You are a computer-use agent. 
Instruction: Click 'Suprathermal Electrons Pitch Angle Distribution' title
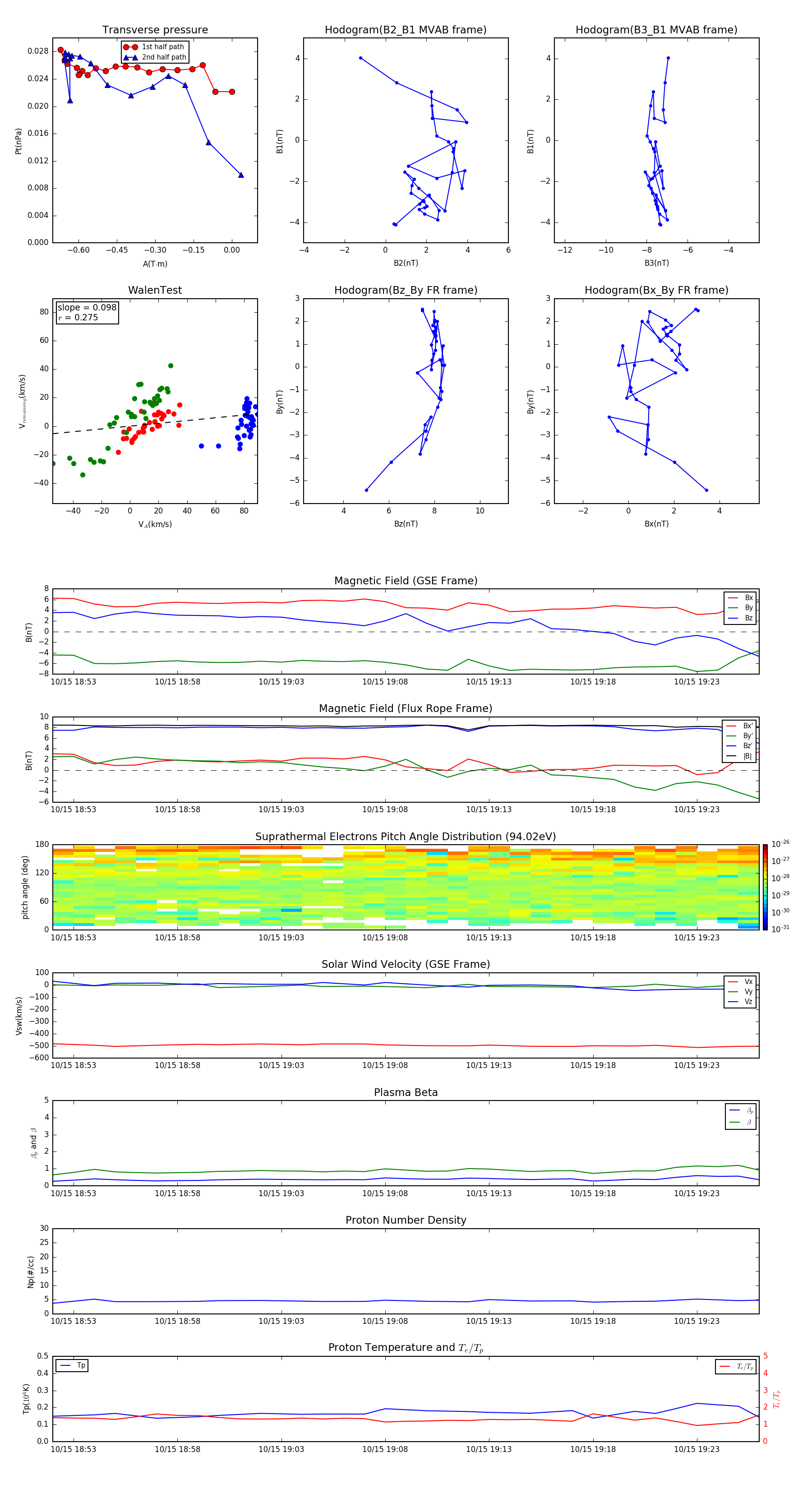(x=406, y=837)
